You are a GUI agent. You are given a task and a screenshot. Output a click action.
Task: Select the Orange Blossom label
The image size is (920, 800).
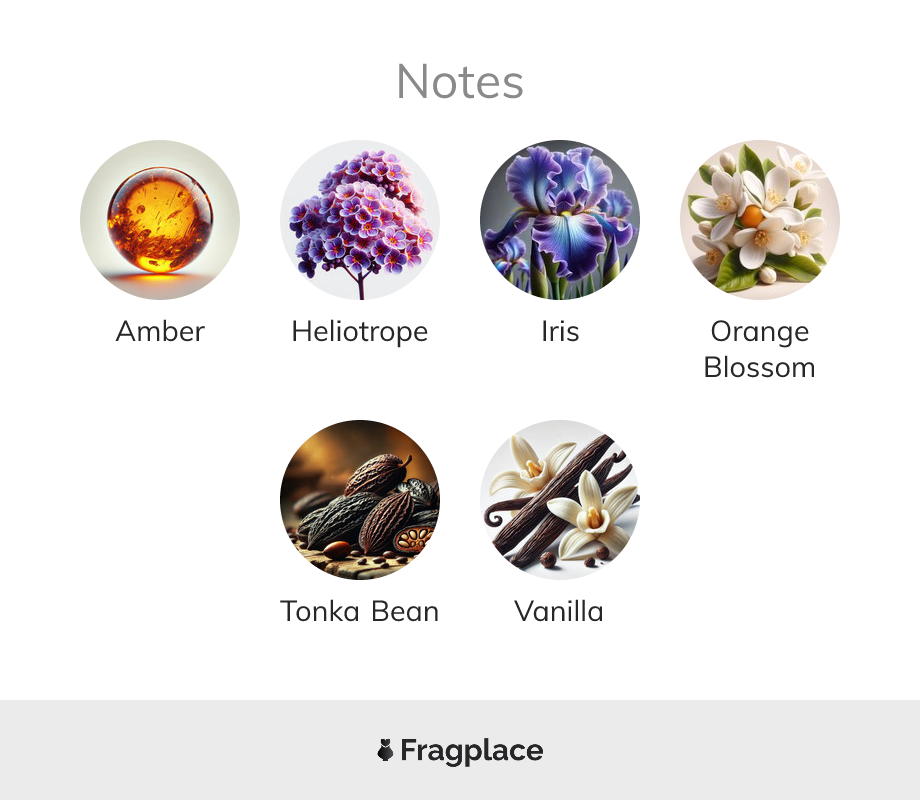(760, 350)
